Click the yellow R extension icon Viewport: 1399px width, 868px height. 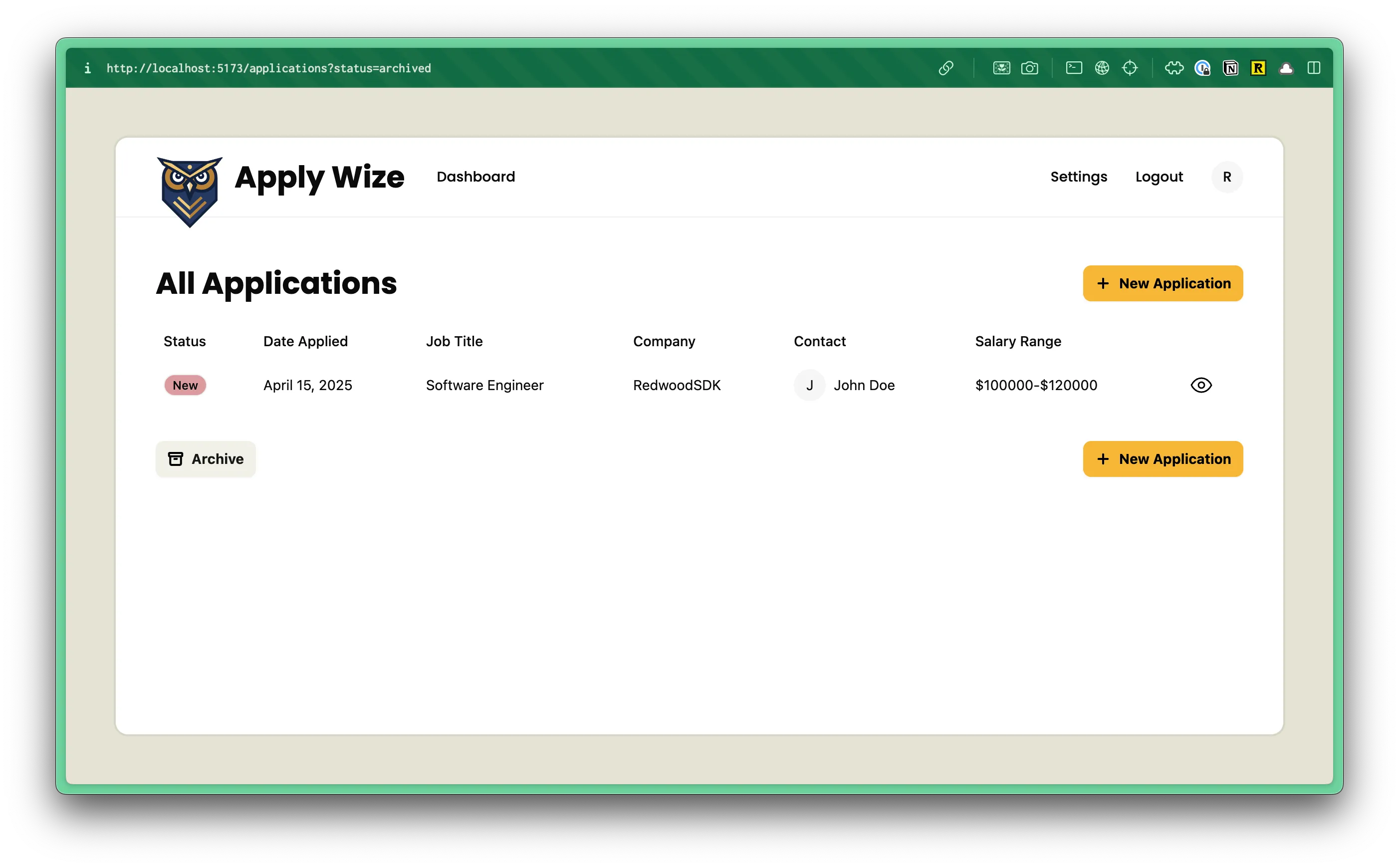[x=1258, y=68]
